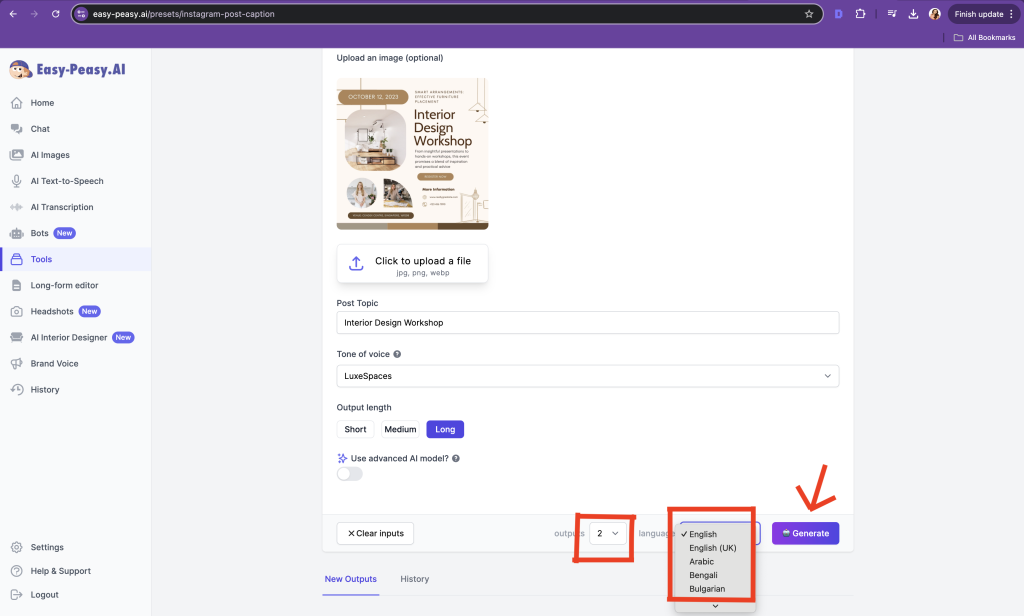1024x616 pixels.
Task: Switch to the History tab
Action: tap(414, 579)
